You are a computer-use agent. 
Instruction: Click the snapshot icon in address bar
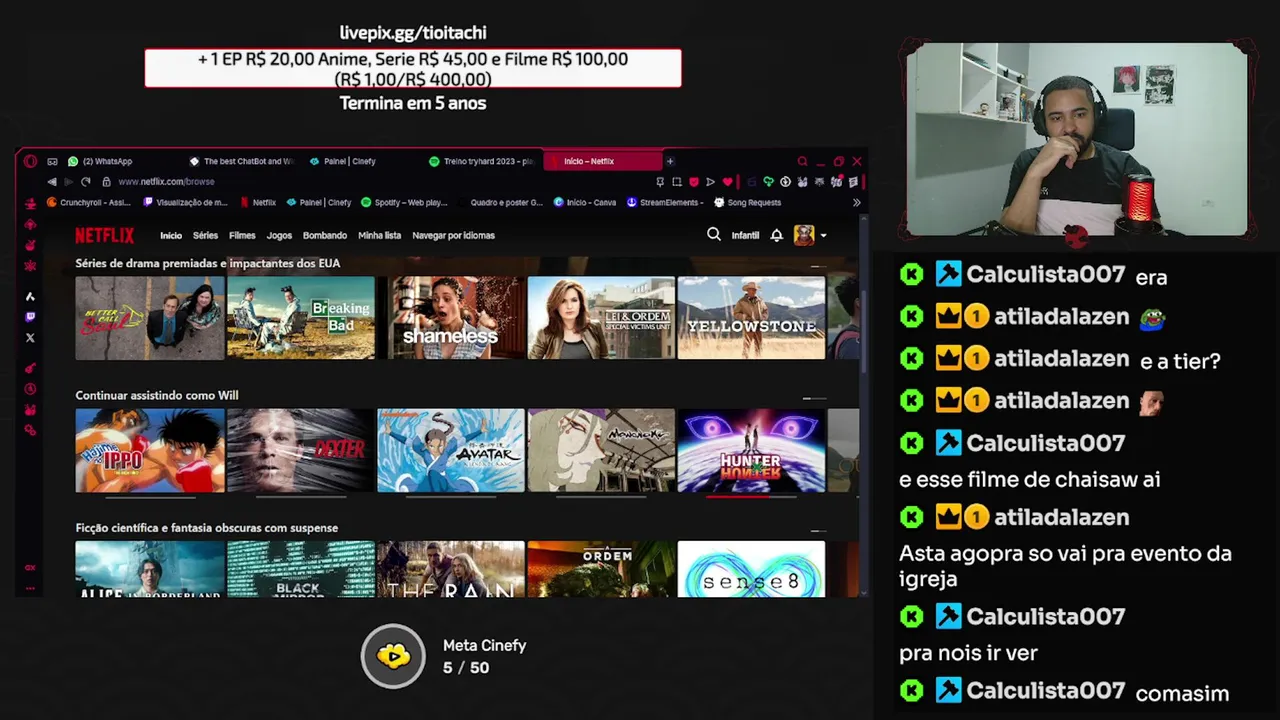(677, 182)
